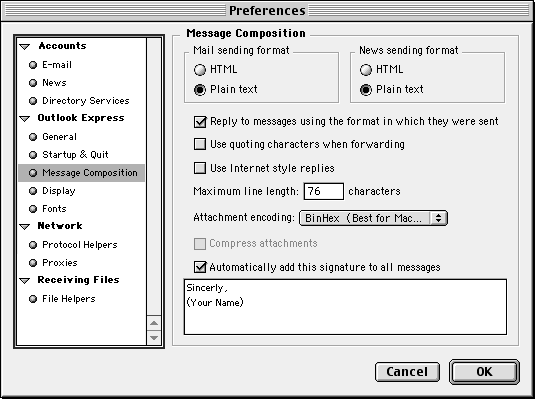Click the bullet icon beside E-mail
Viewport: 535px width, 399px height.
(33, 65)
